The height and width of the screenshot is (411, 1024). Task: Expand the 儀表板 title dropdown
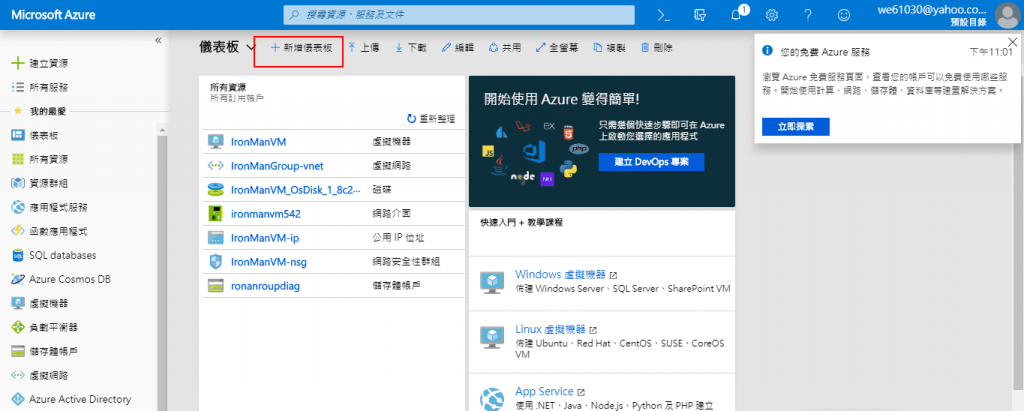pos(251,48)
